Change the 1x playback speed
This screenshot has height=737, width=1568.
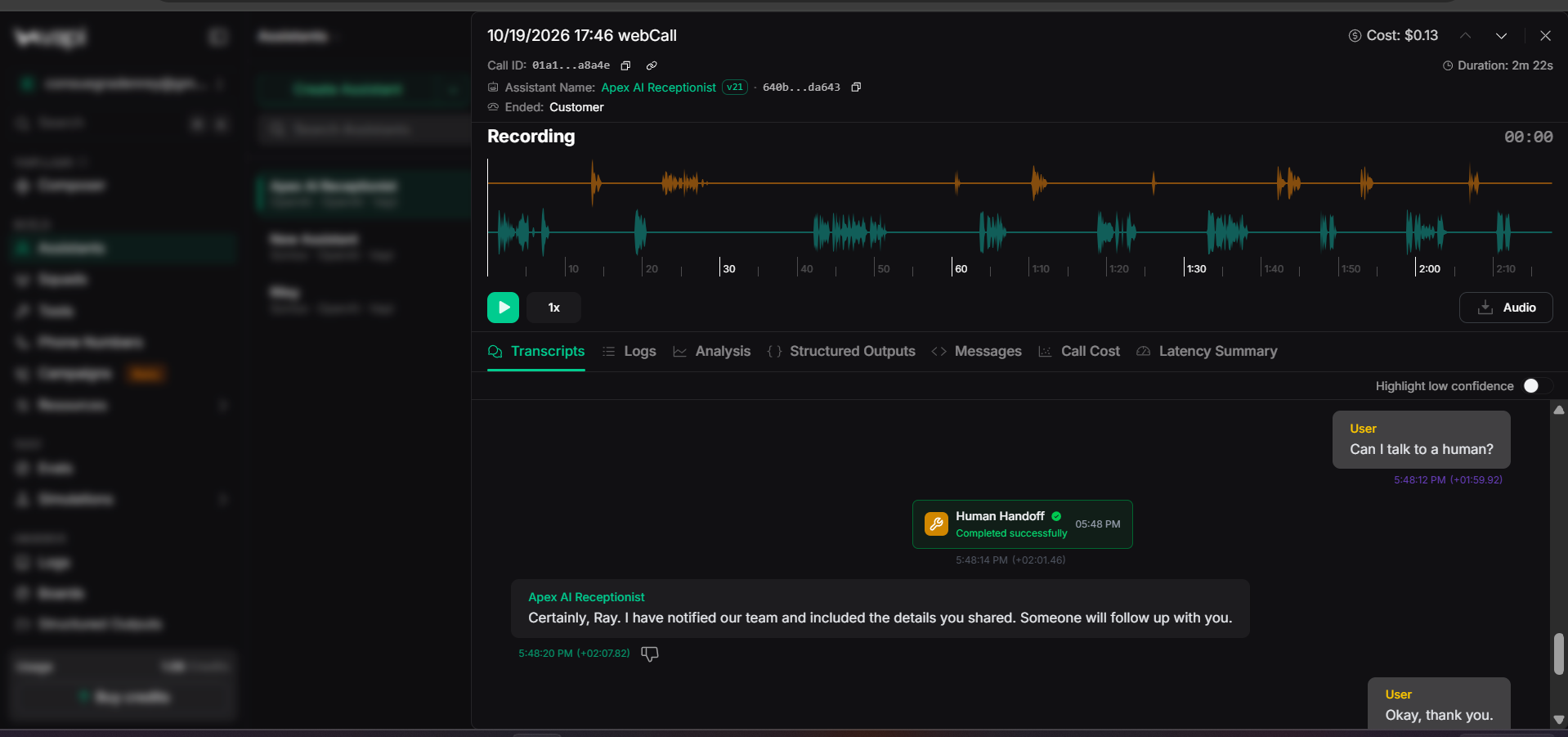(x=554, y=308)
